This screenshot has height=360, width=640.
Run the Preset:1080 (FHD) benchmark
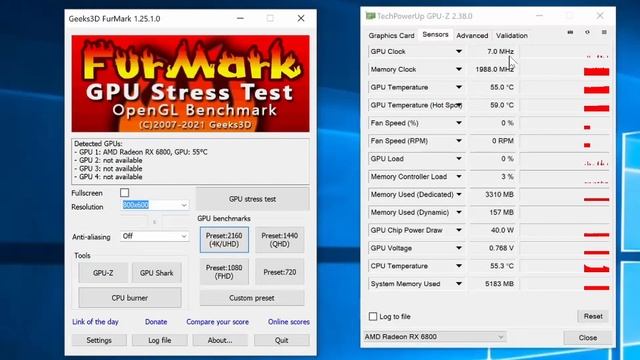point(224,272)
